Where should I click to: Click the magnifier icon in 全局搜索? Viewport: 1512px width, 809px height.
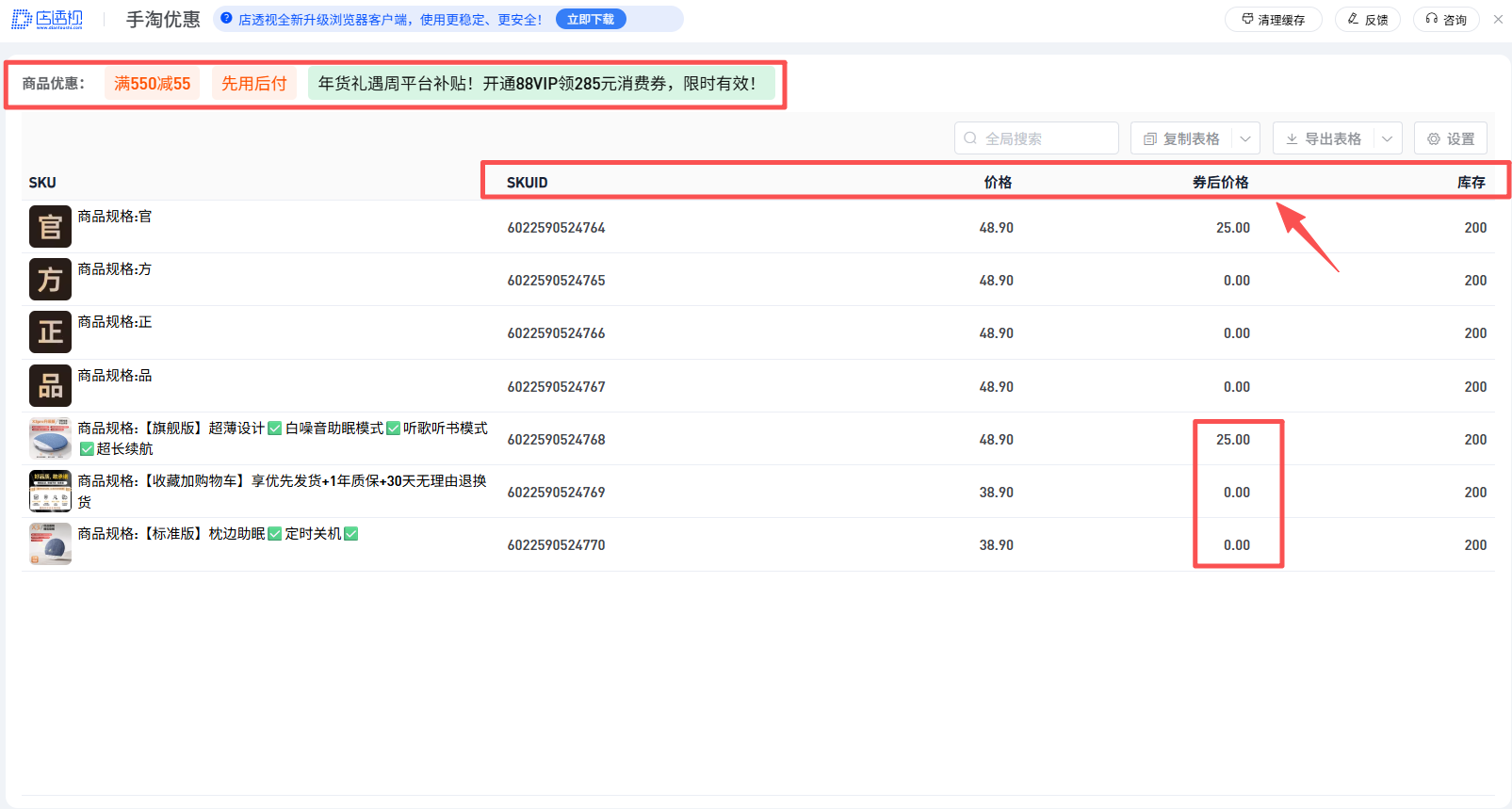[x=970, y=138]
